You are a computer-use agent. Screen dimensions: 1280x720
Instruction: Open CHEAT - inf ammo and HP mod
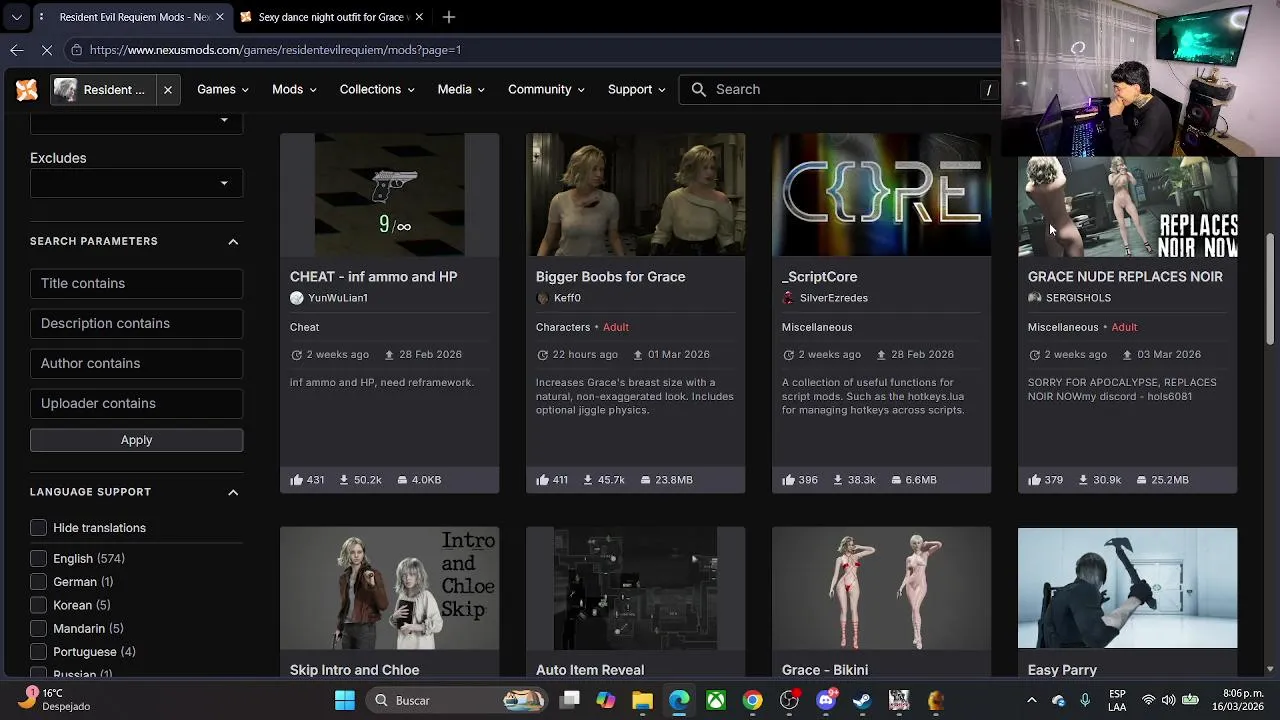point(373,277)
